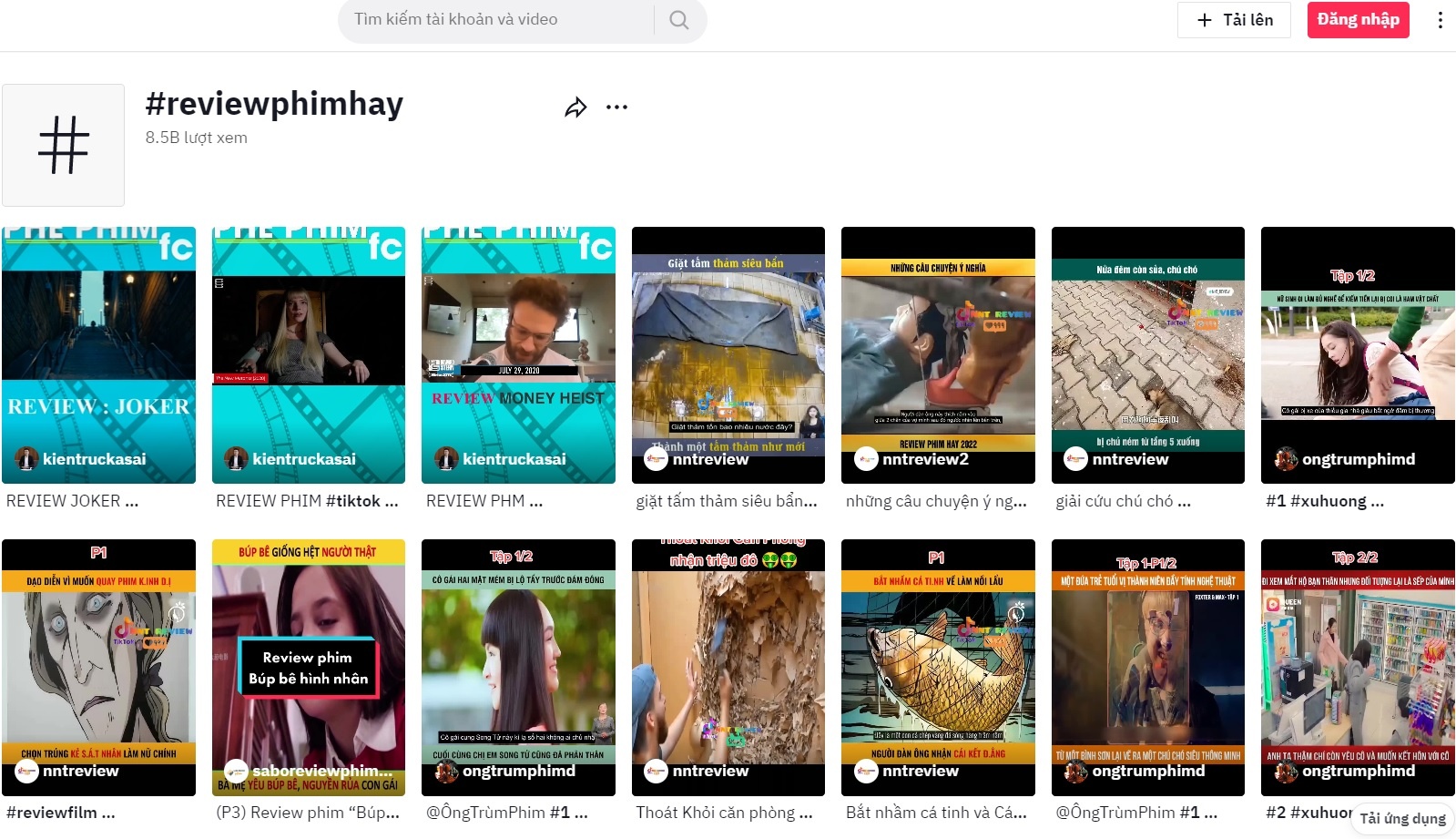Click the #reviewfilm caption
This screenshot has width=1456, height=839.
(x=61, y=813)
